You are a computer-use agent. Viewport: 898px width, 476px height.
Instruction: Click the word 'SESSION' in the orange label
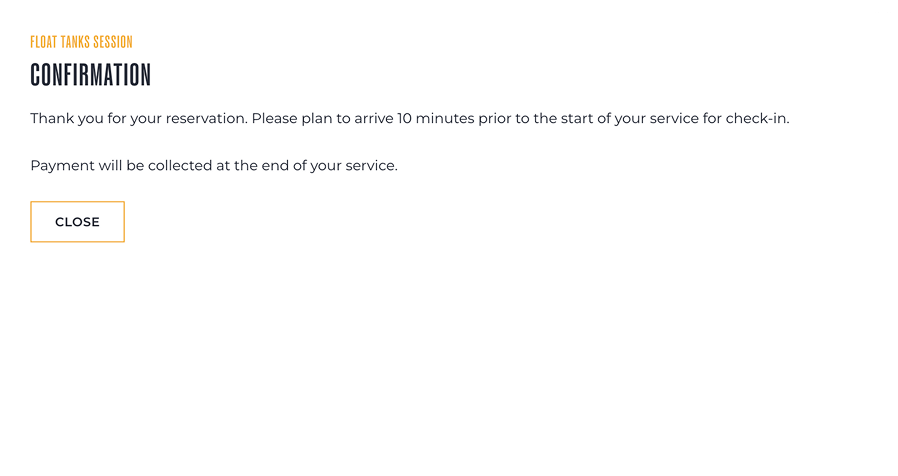(x=113, y=42)
